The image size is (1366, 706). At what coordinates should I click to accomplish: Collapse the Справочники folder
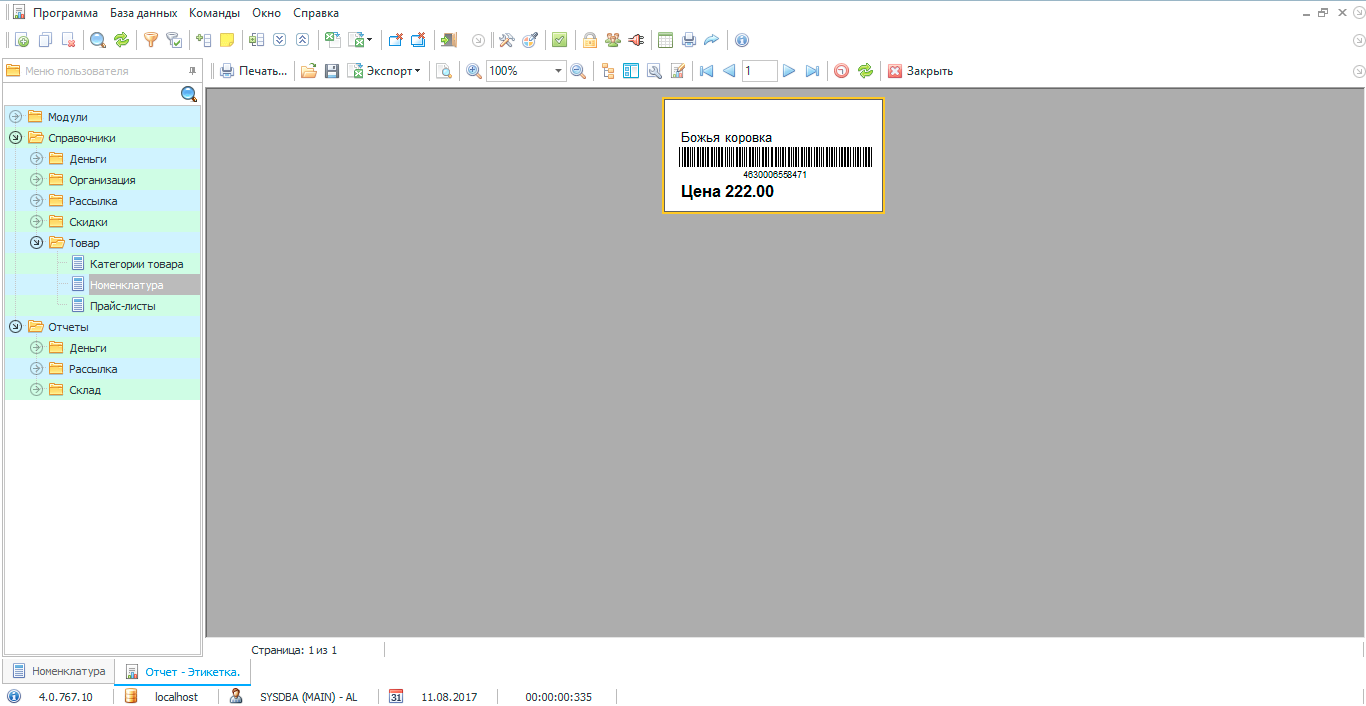pos(15,138)
